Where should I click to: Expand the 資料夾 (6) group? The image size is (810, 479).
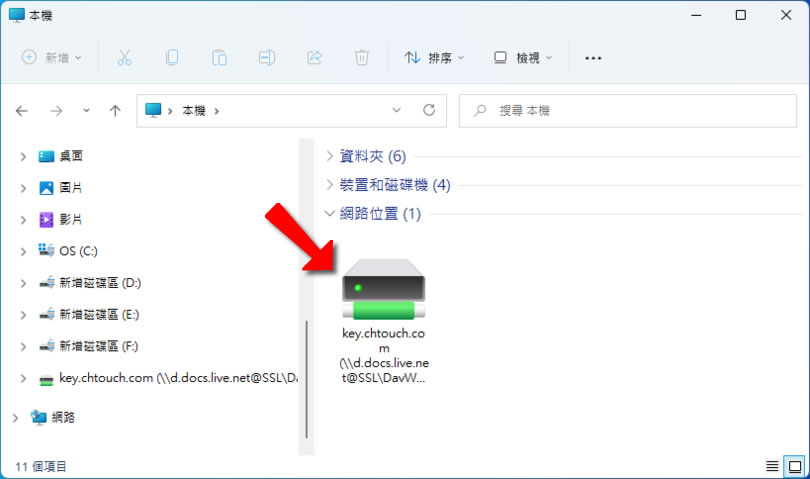point(329,156)
